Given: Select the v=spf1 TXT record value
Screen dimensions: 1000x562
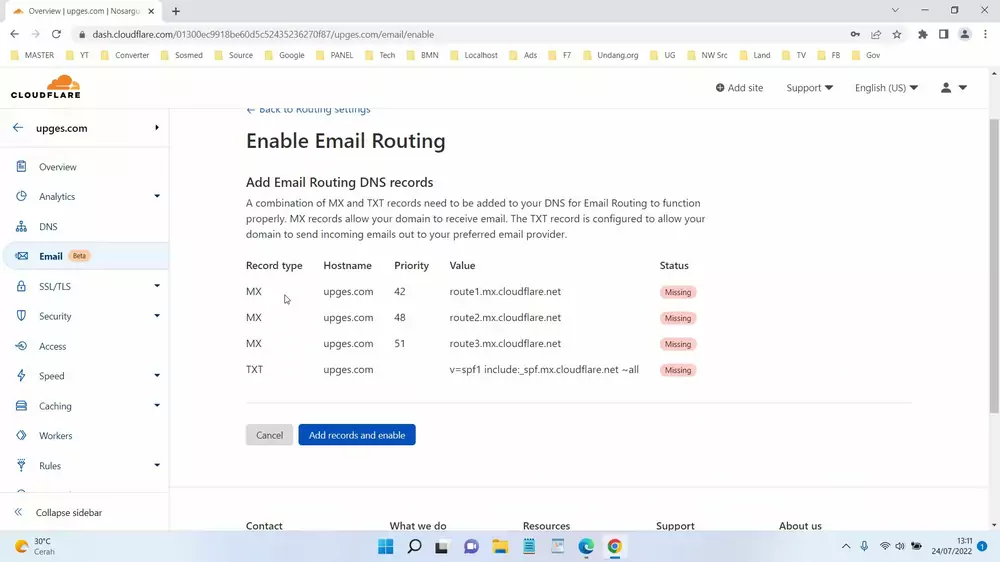Looking at the screenshot, I should click(x=544, y=369).
